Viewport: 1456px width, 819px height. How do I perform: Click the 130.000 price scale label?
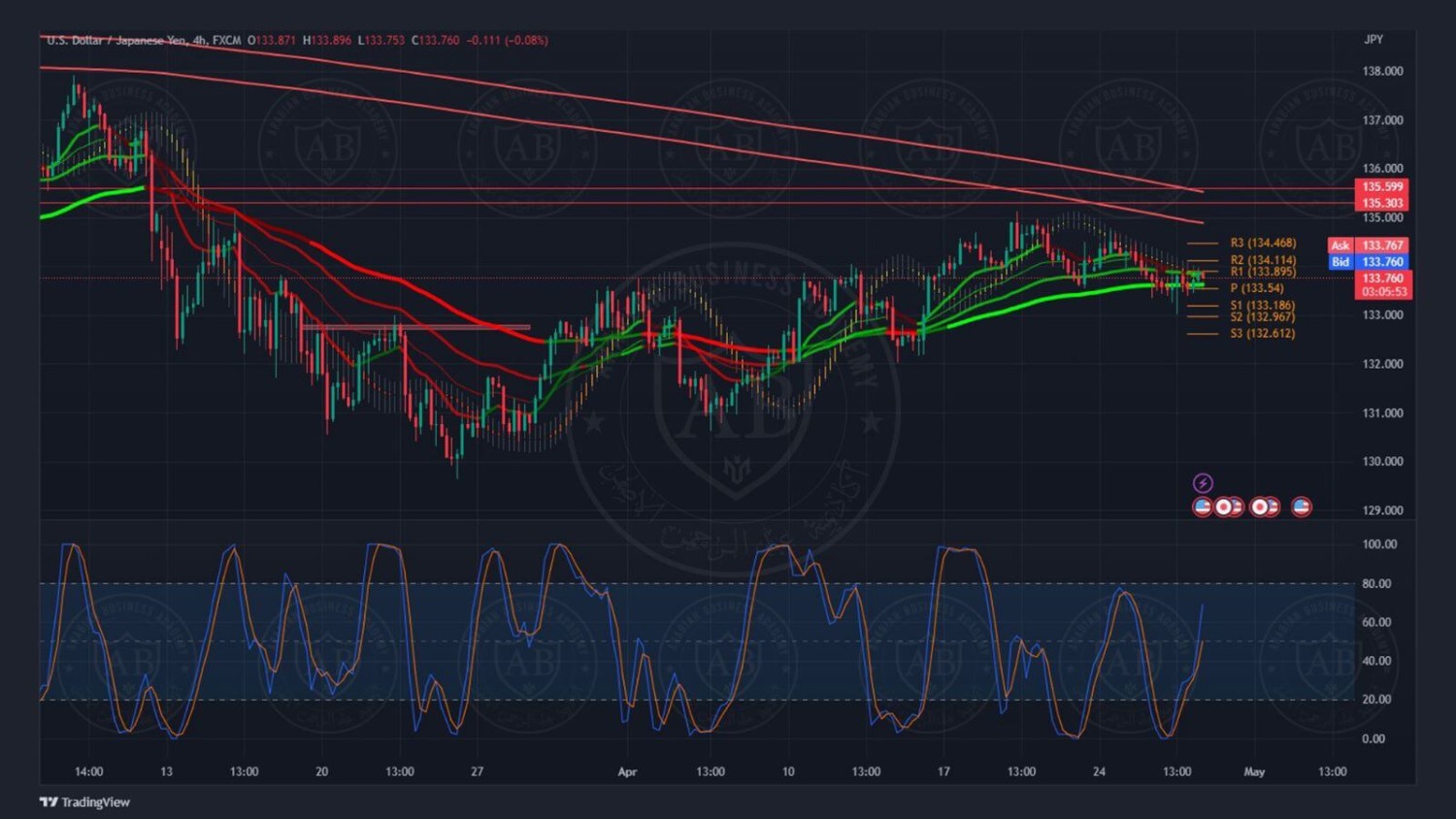(1383, 462)
